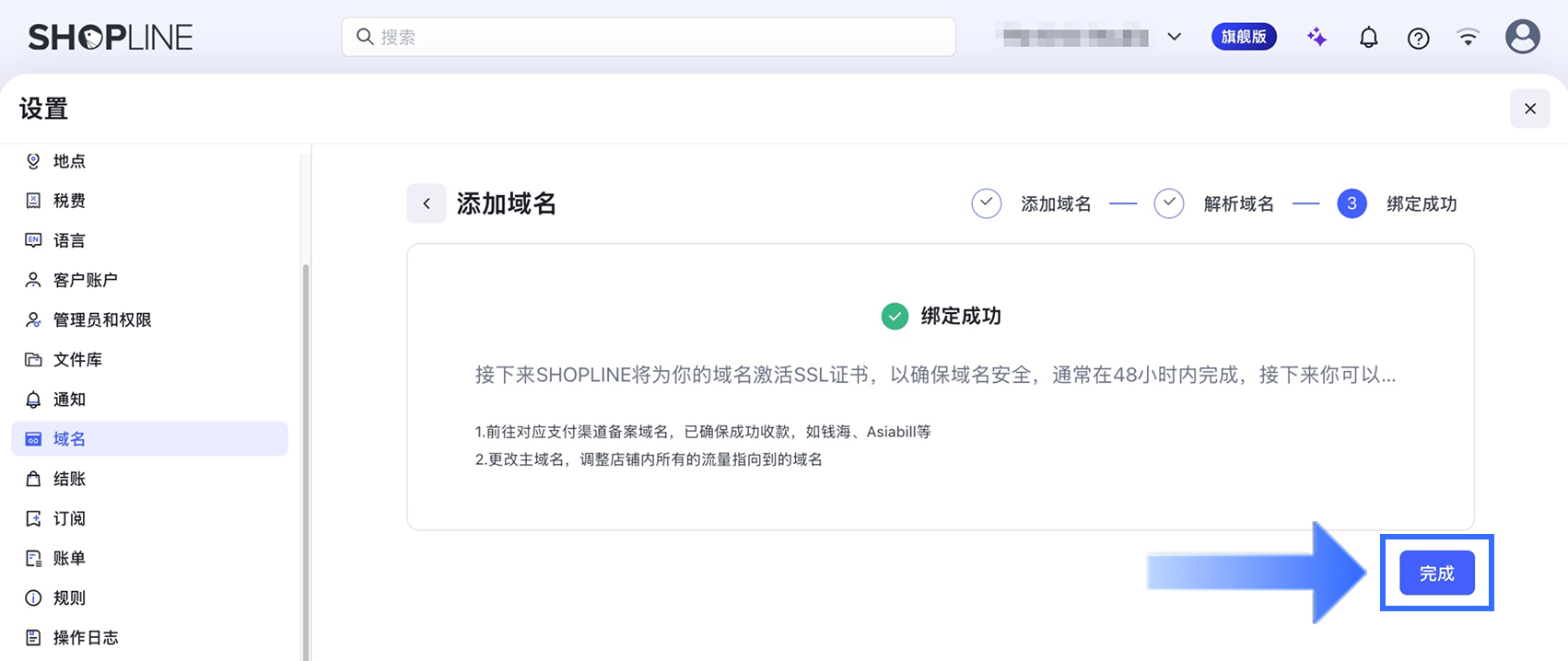This screenshot has height=661, width=1568.
Task: Open the help question mark icon
Action: [x=1419, y=38]
